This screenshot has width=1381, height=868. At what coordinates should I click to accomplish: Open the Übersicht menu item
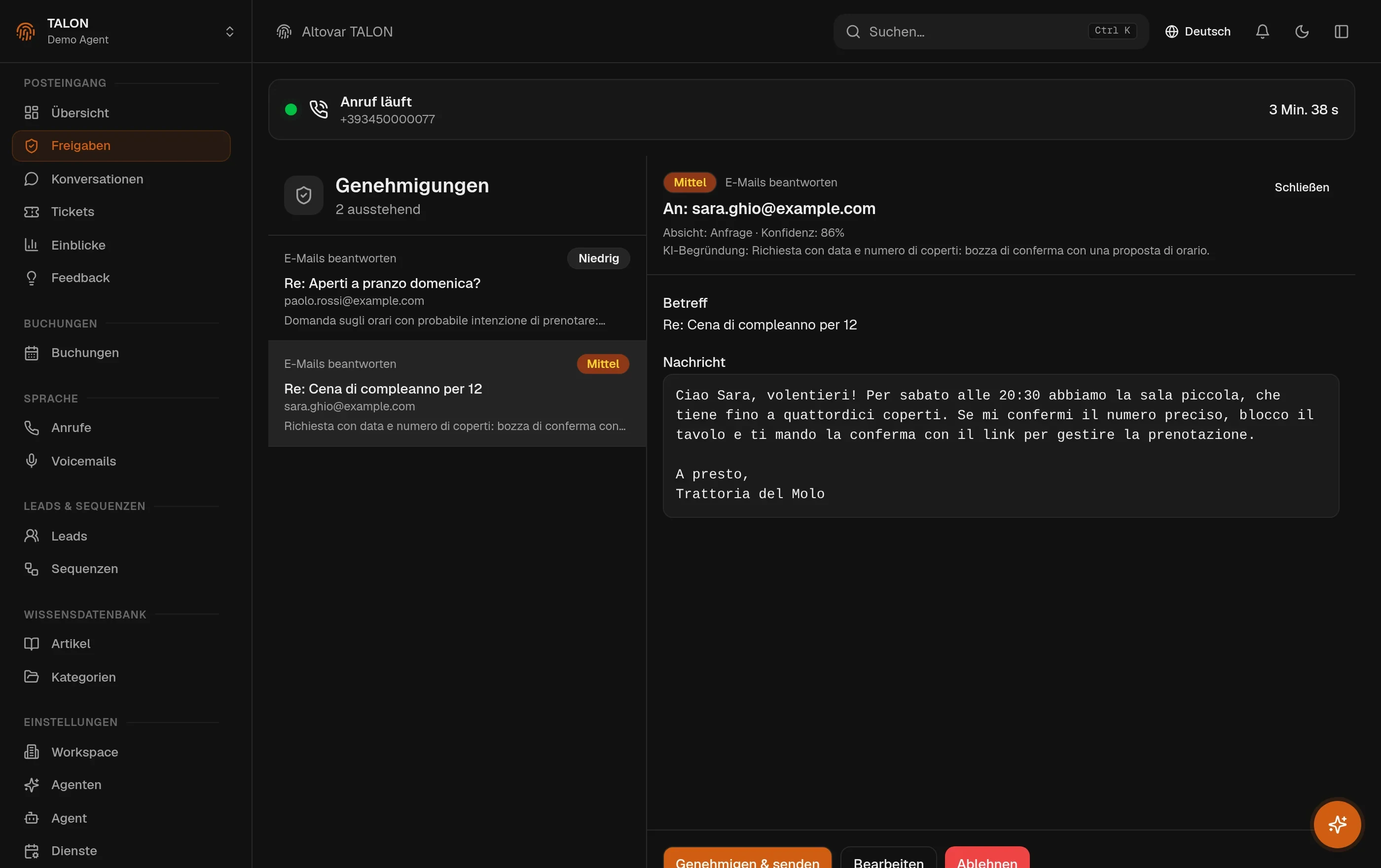[121, 113]
